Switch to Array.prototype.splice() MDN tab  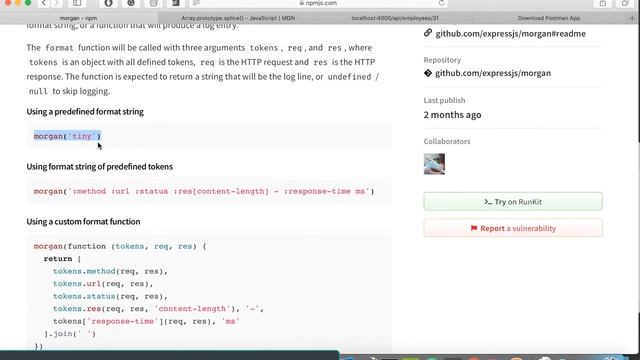click(x=238, y=18)
